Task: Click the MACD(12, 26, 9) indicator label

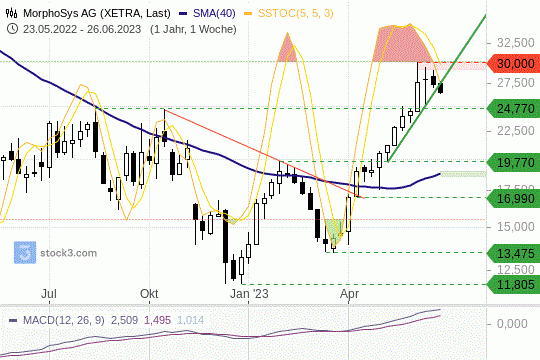Action: (x=64, y=320)
